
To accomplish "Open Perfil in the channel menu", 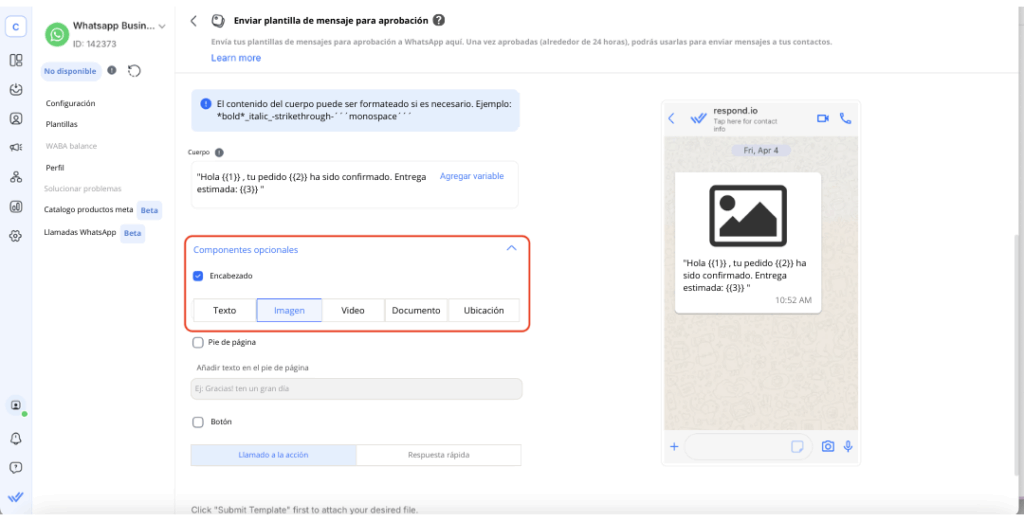I will 55,168.
